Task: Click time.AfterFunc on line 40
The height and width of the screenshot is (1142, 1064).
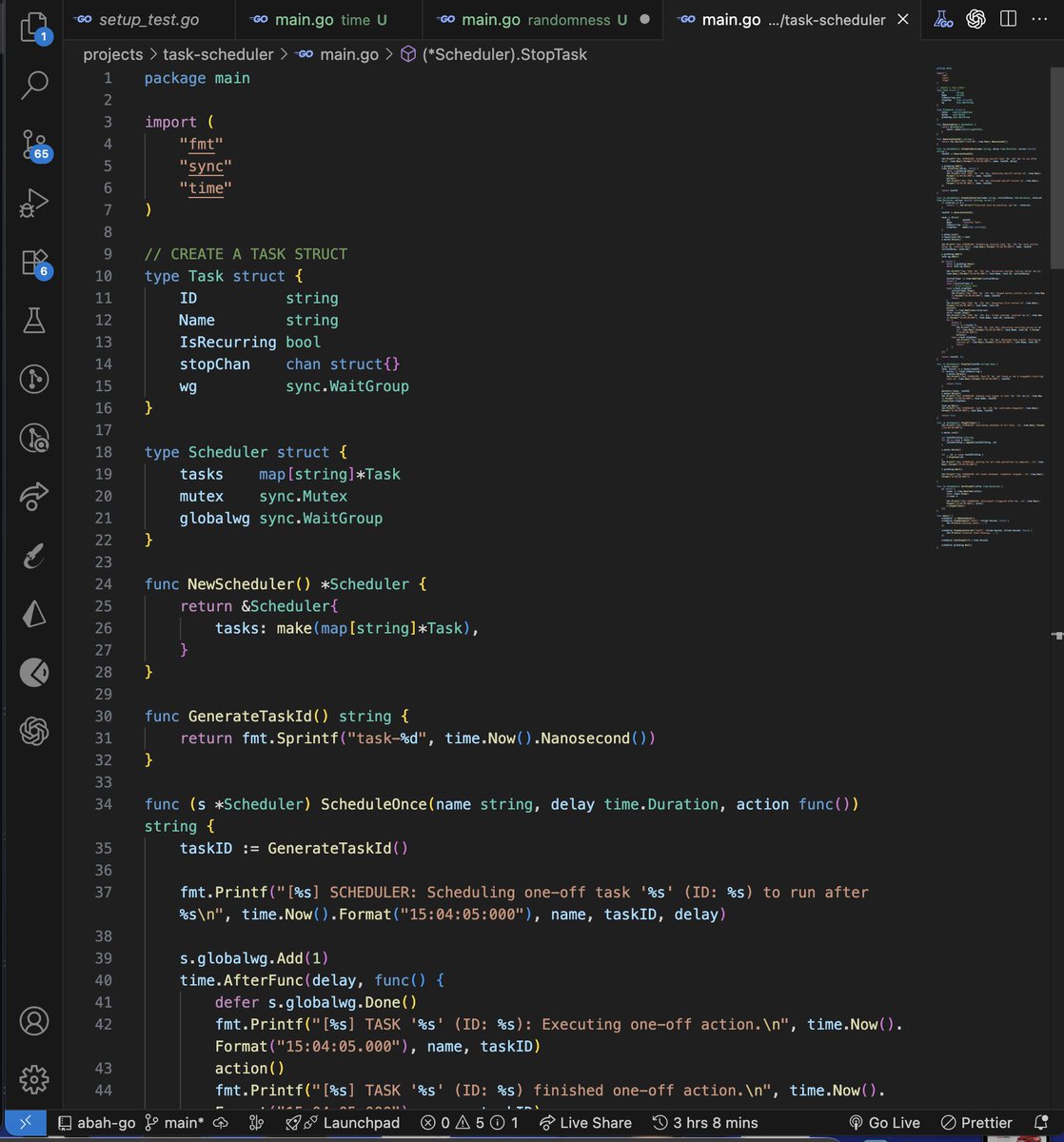Action: tap(242, 979)
